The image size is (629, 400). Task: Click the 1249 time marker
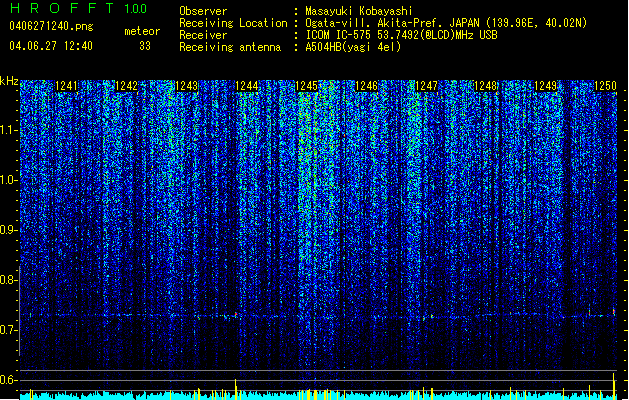click(x=546, y=86)
